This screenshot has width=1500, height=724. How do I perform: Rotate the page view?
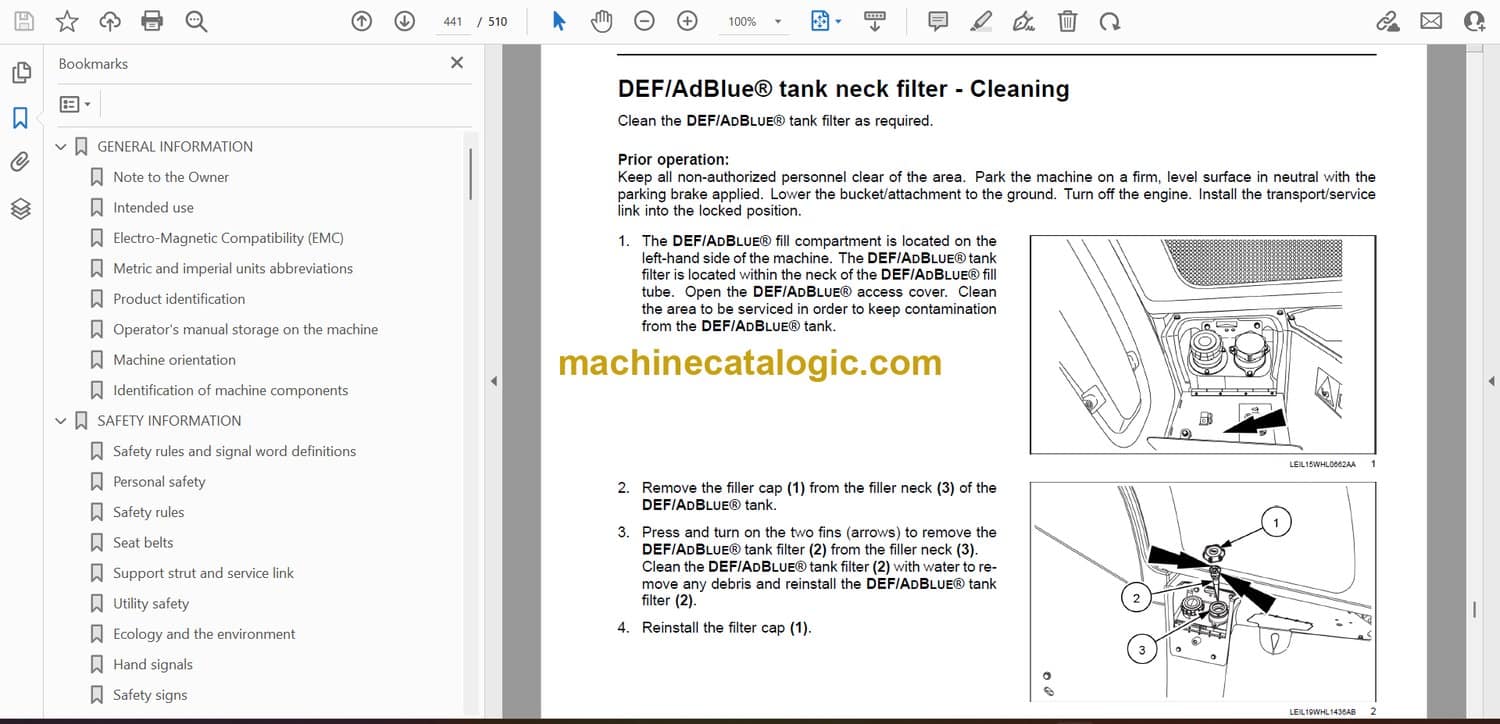pos(1108,21)
